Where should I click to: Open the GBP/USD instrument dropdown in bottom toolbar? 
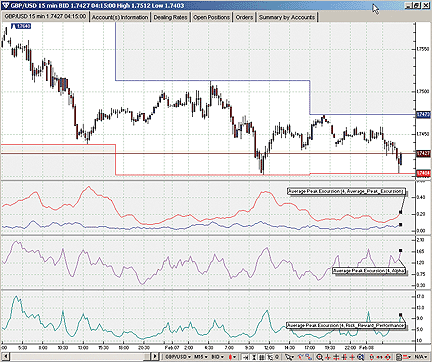point(177,357)
